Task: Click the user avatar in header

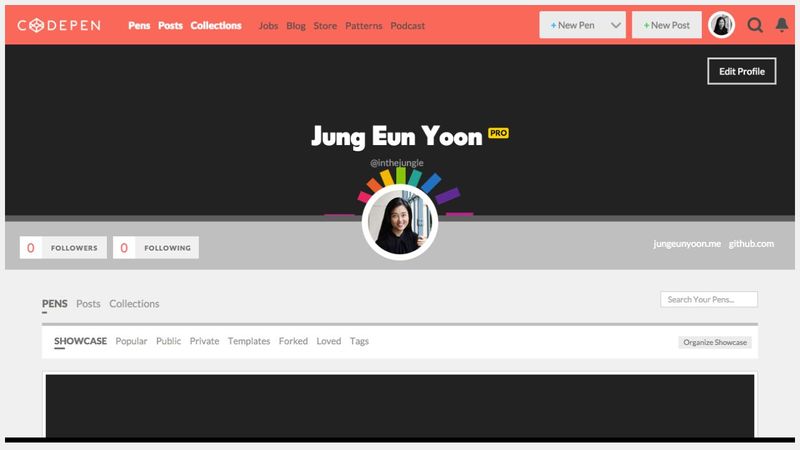Action: click(721, 25)
